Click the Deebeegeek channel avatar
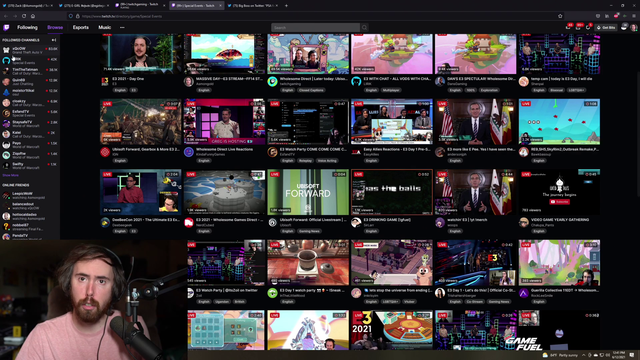Viewport: 640px width, 360px height. [105, 222]
